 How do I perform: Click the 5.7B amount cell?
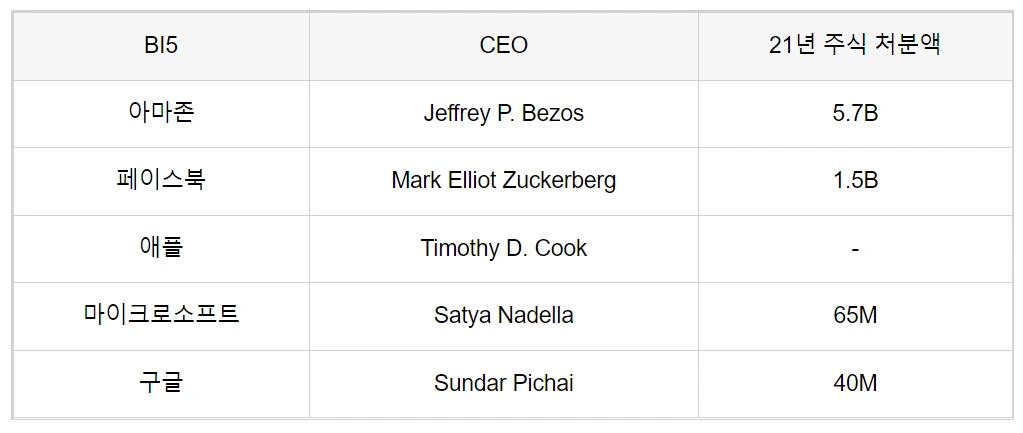(854, 113)
